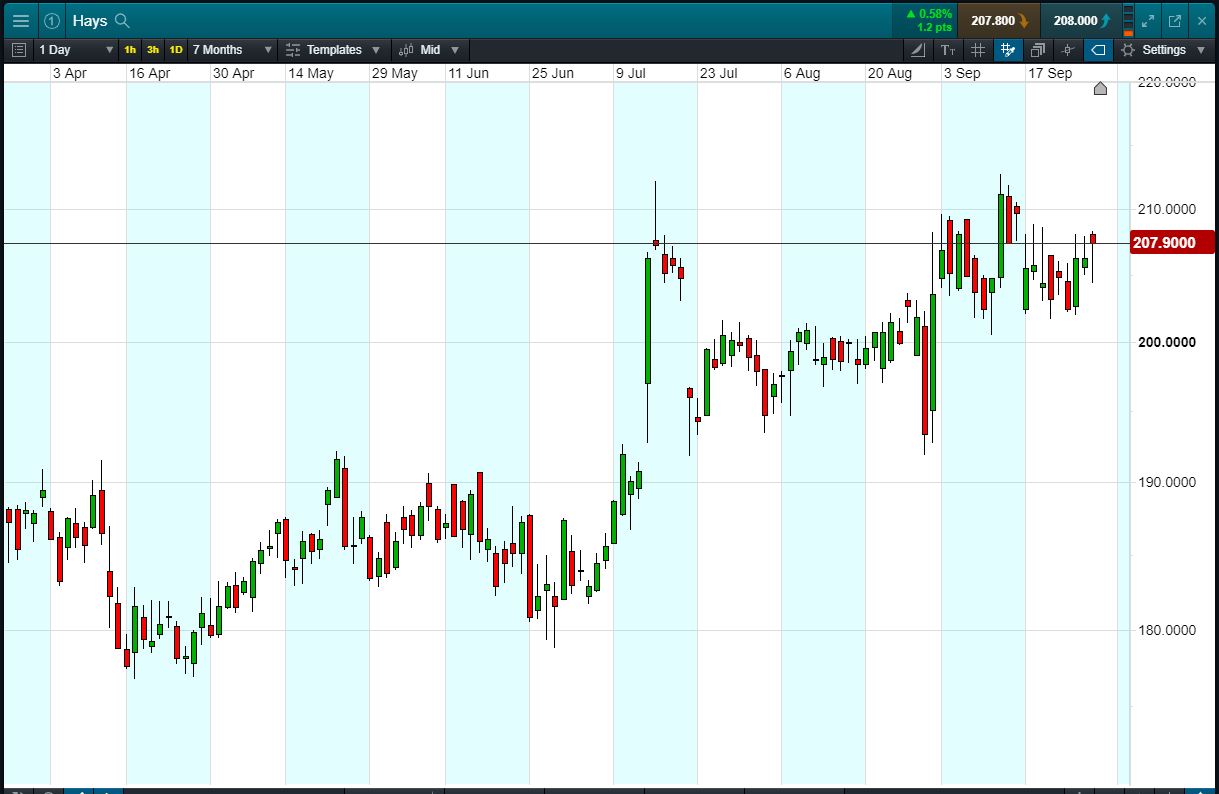This screenshot has width=1219, height=794.
Task: Click the 17 Sep date label
Action: point(1050,73)
